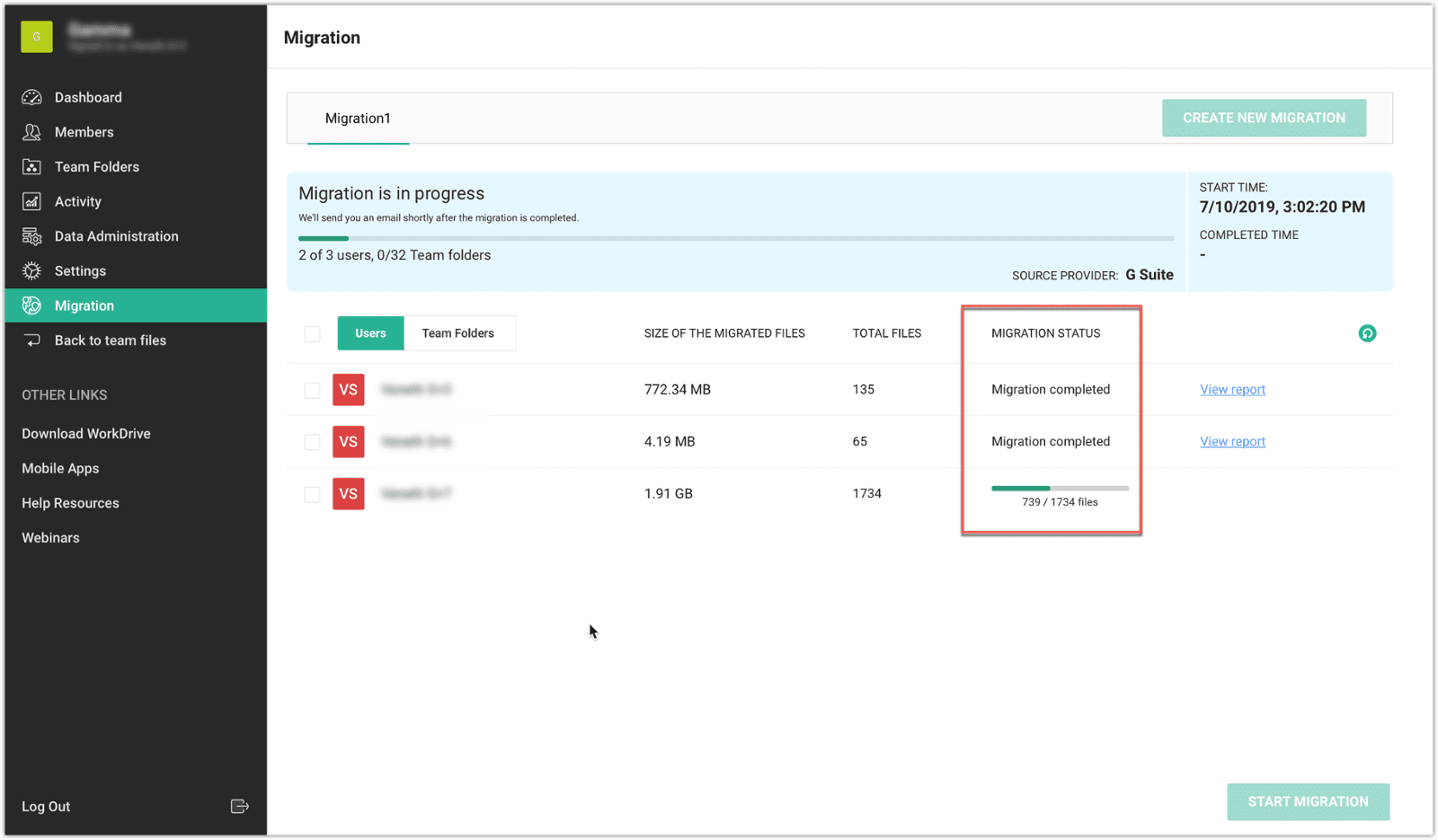Open the Download WorkDrive link
The height and width of the screenshot is (840, 1438).
point(86,433)
